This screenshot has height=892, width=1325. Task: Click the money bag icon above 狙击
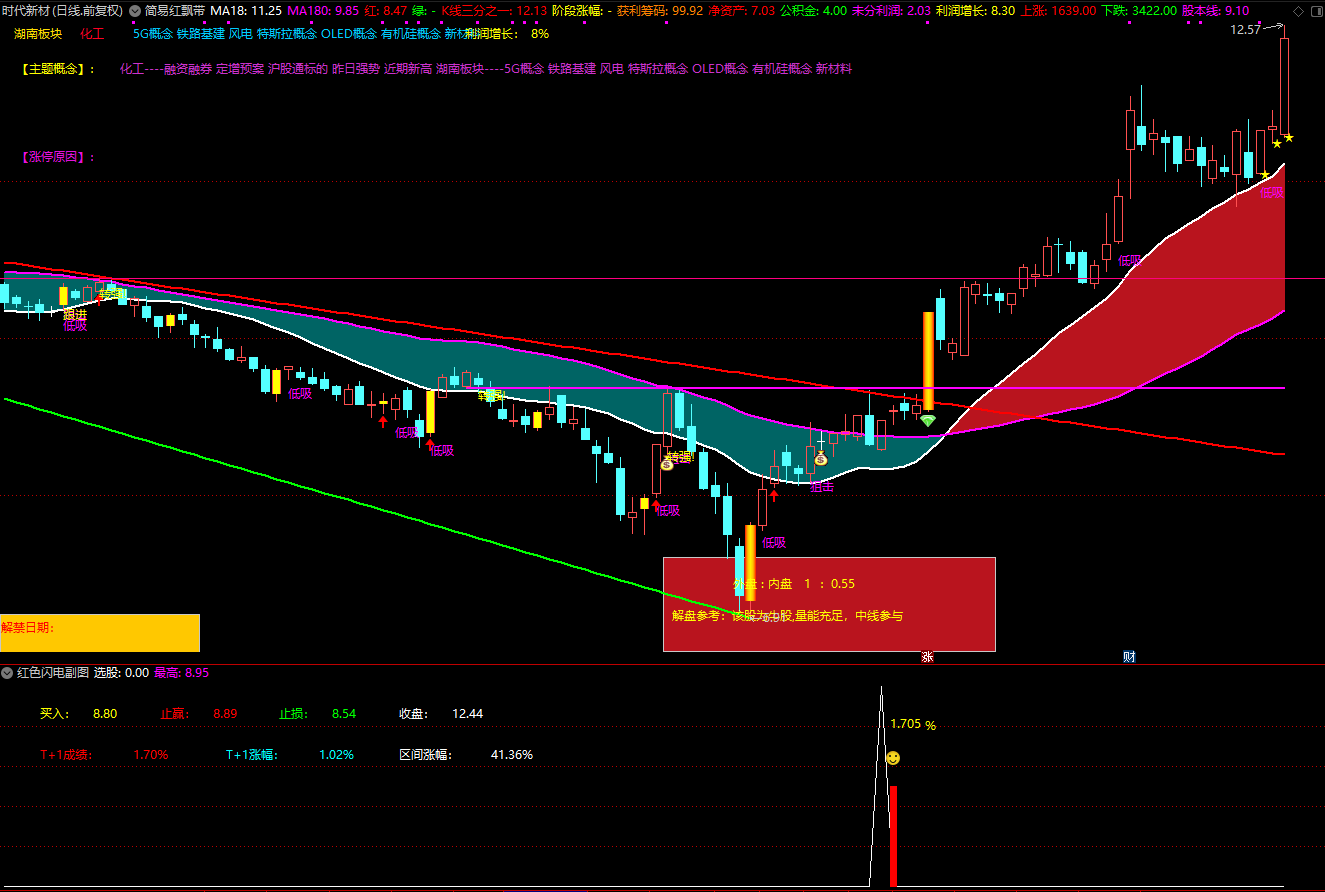tap(821, 459)
